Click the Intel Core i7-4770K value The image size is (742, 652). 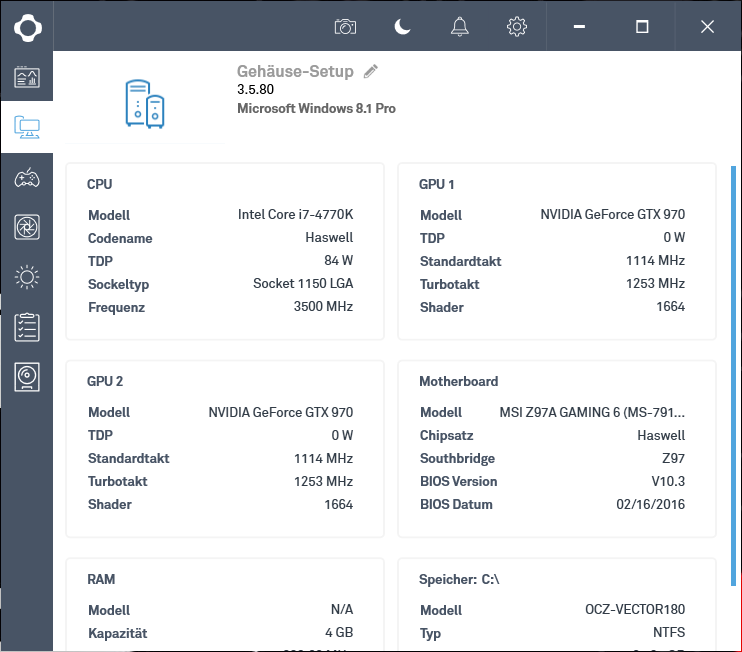(295, 214)
